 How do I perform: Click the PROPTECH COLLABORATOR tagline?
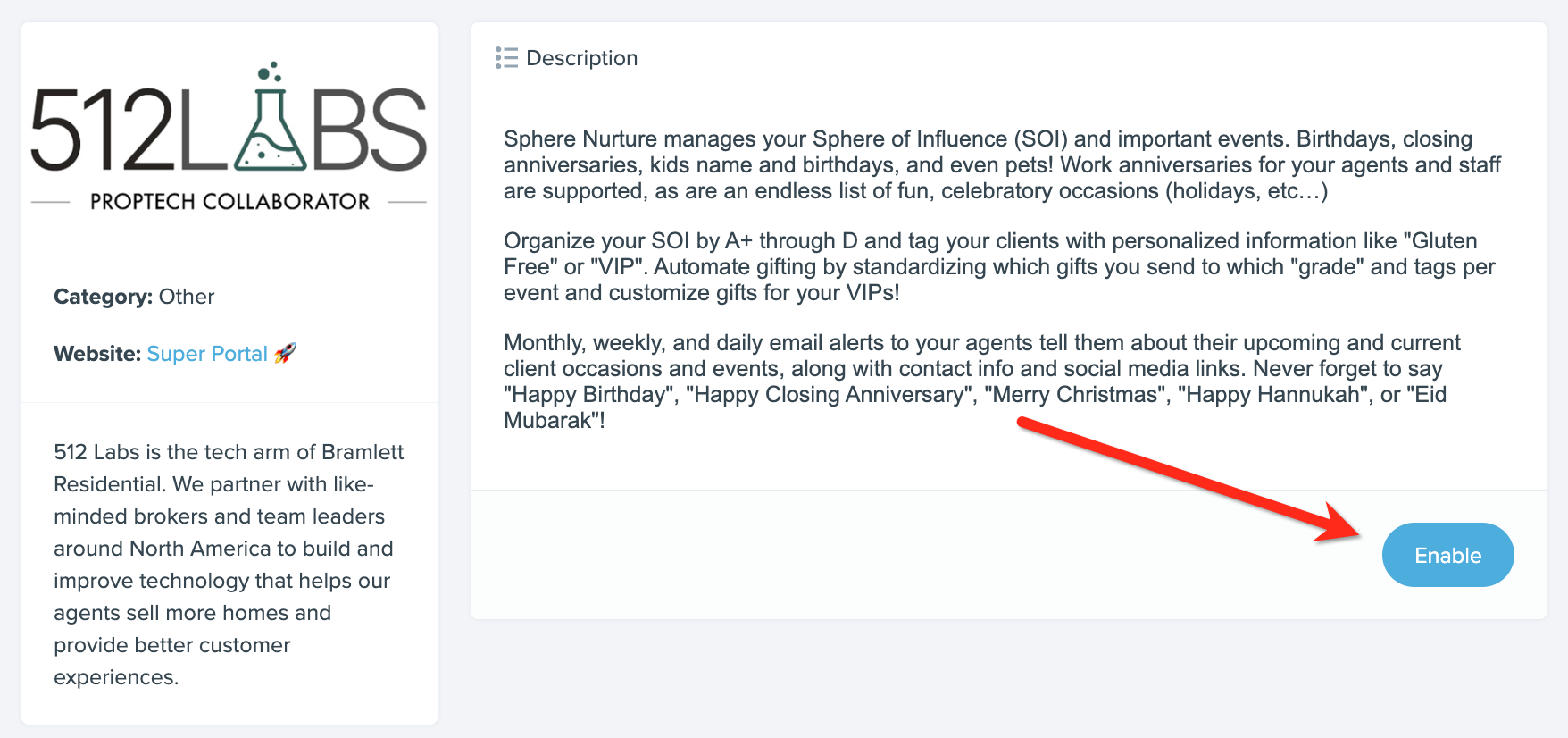point(229,202)
